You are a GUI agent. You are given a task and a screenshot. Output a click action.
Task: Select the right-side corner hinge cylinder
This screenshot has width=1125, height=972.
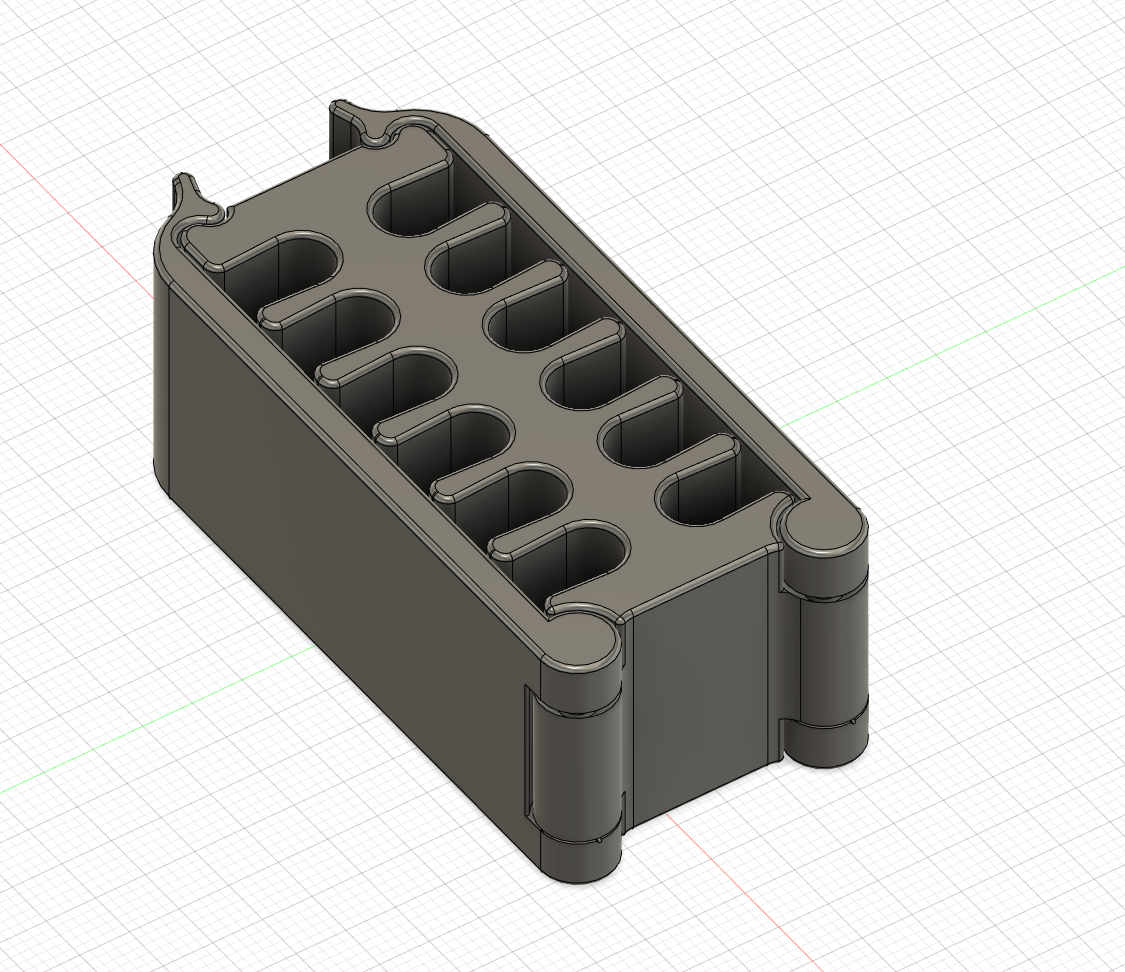[x=827, y=638]
